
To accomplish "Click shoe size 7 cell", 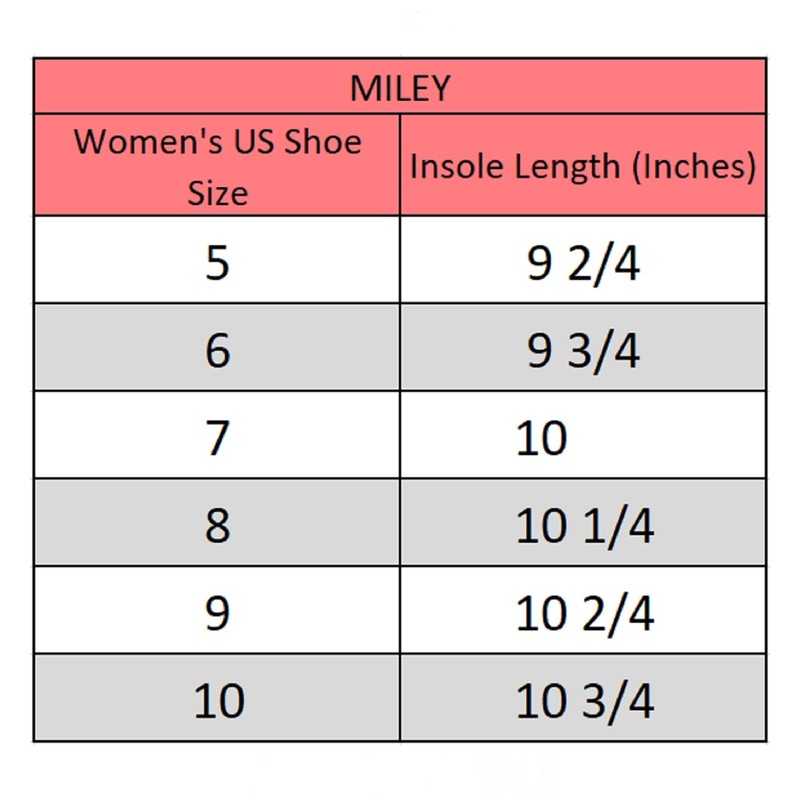I will (x=217, y=438).
